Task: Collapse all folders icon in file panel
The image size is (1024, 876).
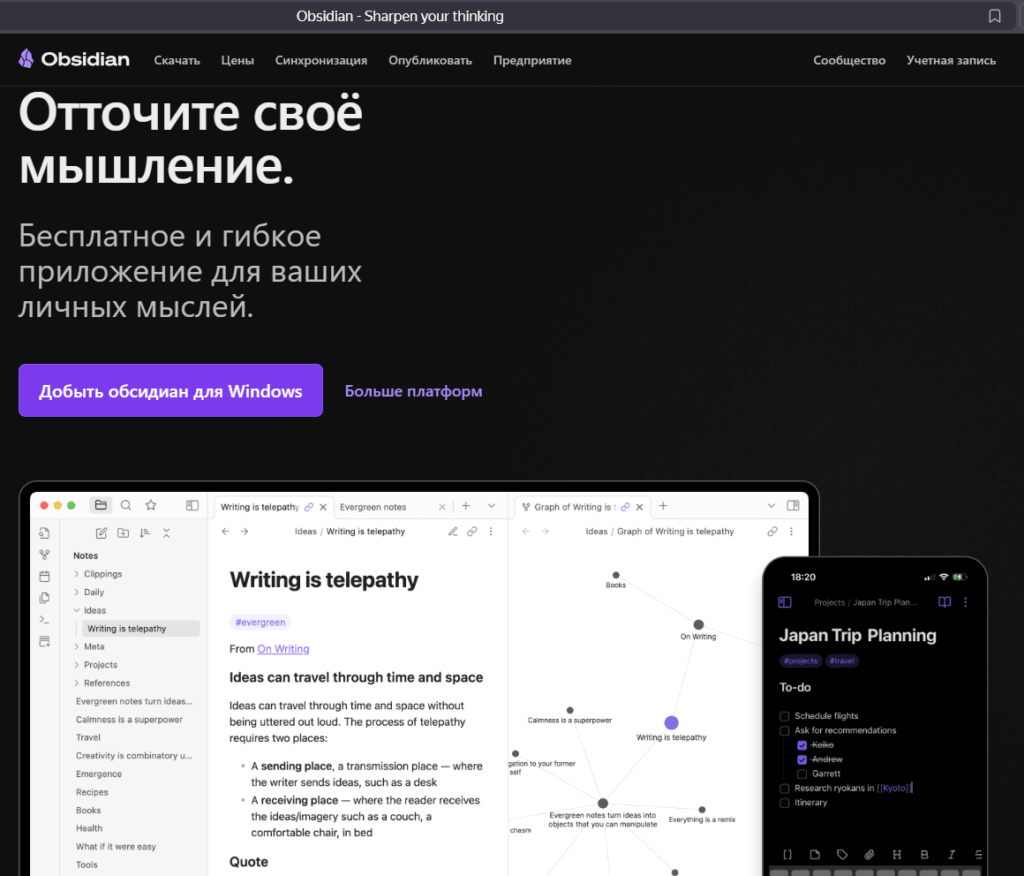Action: pyautogui.click(x=167, y=533)
